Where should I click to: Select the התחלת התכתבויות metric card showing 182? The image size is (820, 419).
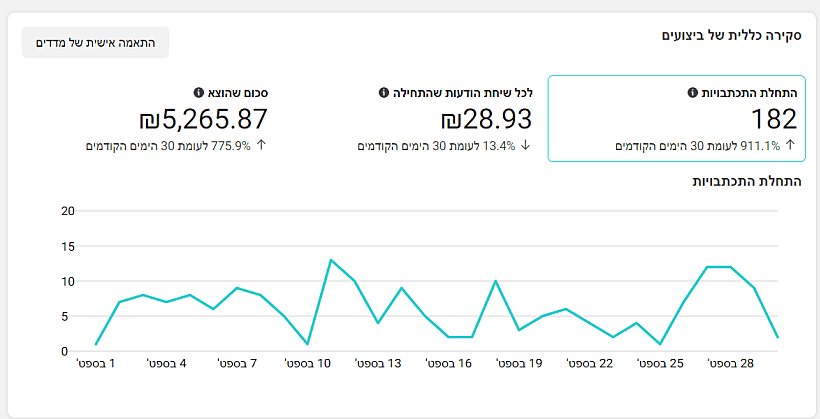coord(677,118)
